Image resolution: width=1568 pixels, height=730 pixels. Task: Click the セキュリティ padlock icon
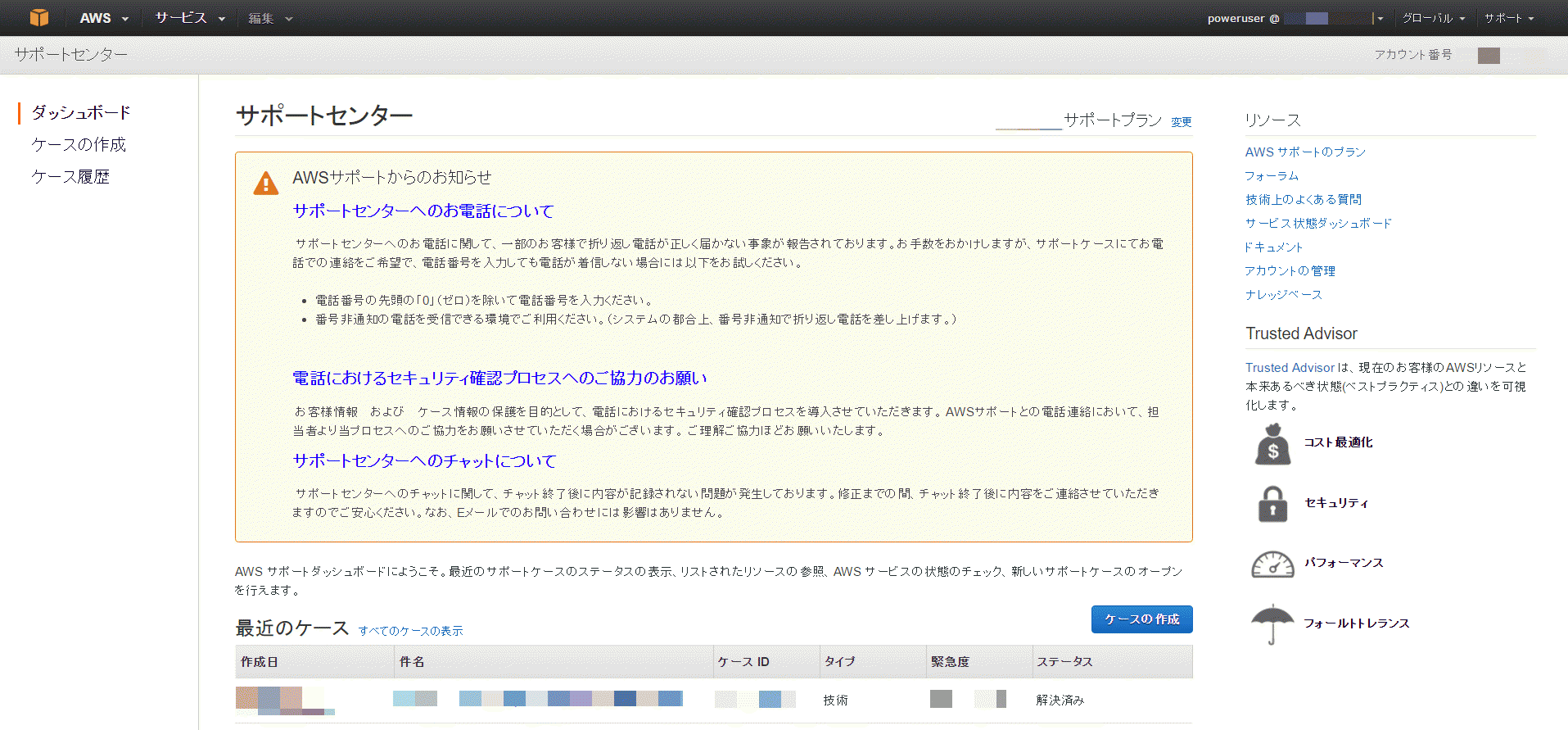tap(1272, 504)
